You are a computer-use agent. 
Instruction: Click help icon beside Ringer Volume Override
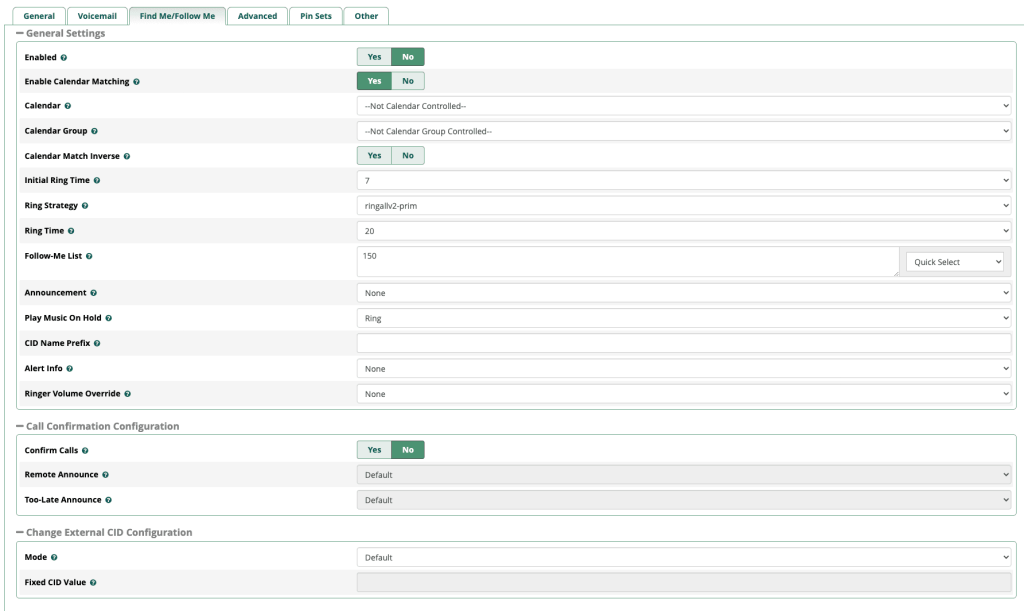coord(128,394)
